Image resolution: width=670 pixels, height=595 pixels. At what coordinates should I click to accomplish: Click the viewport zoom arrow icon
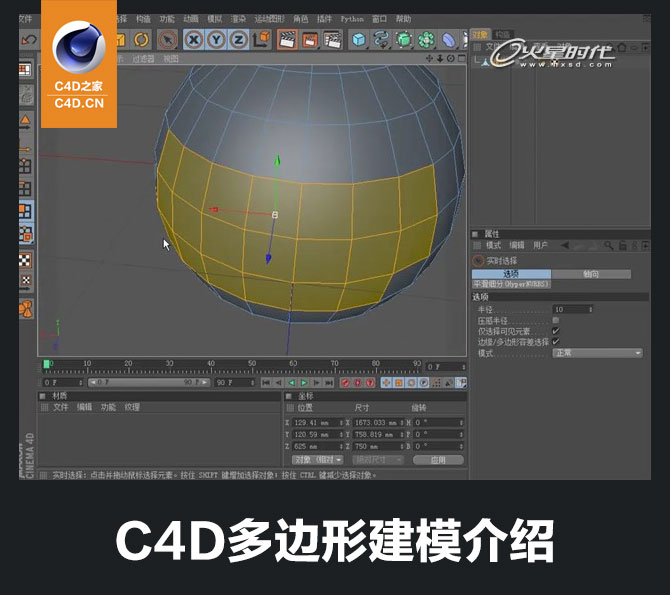click(440, 59)
